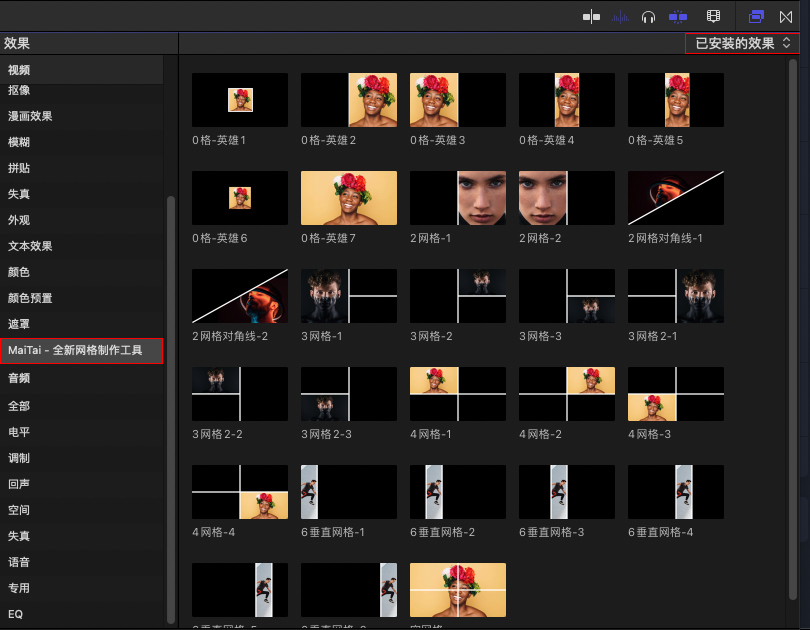Select the 0 格-英雄 6 effect thumbnail
The image size is (810, 630).
click(240, 198)
